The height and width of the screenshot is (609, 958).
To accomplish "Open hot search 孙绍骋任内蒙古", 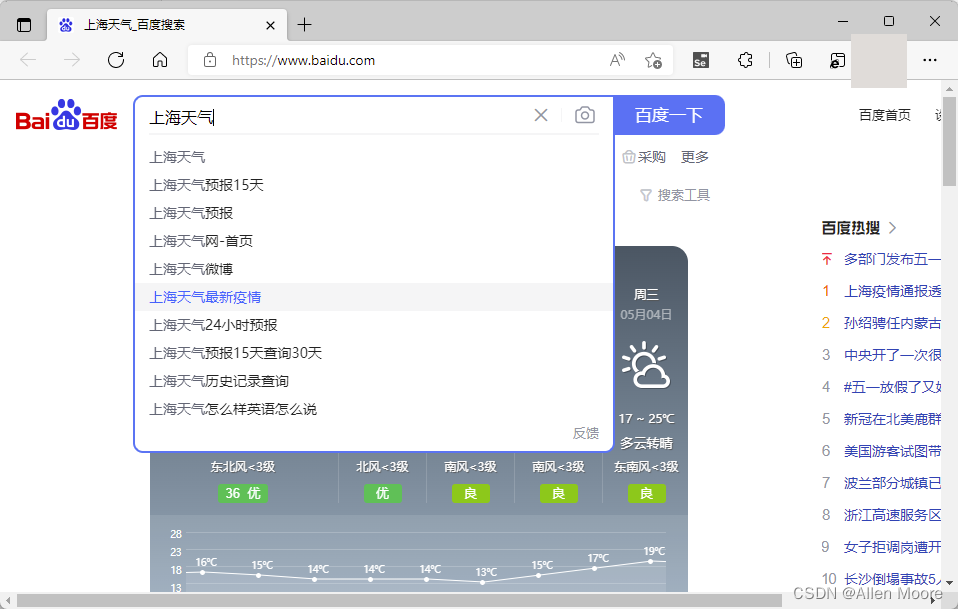I will click(x=892, y=323).
